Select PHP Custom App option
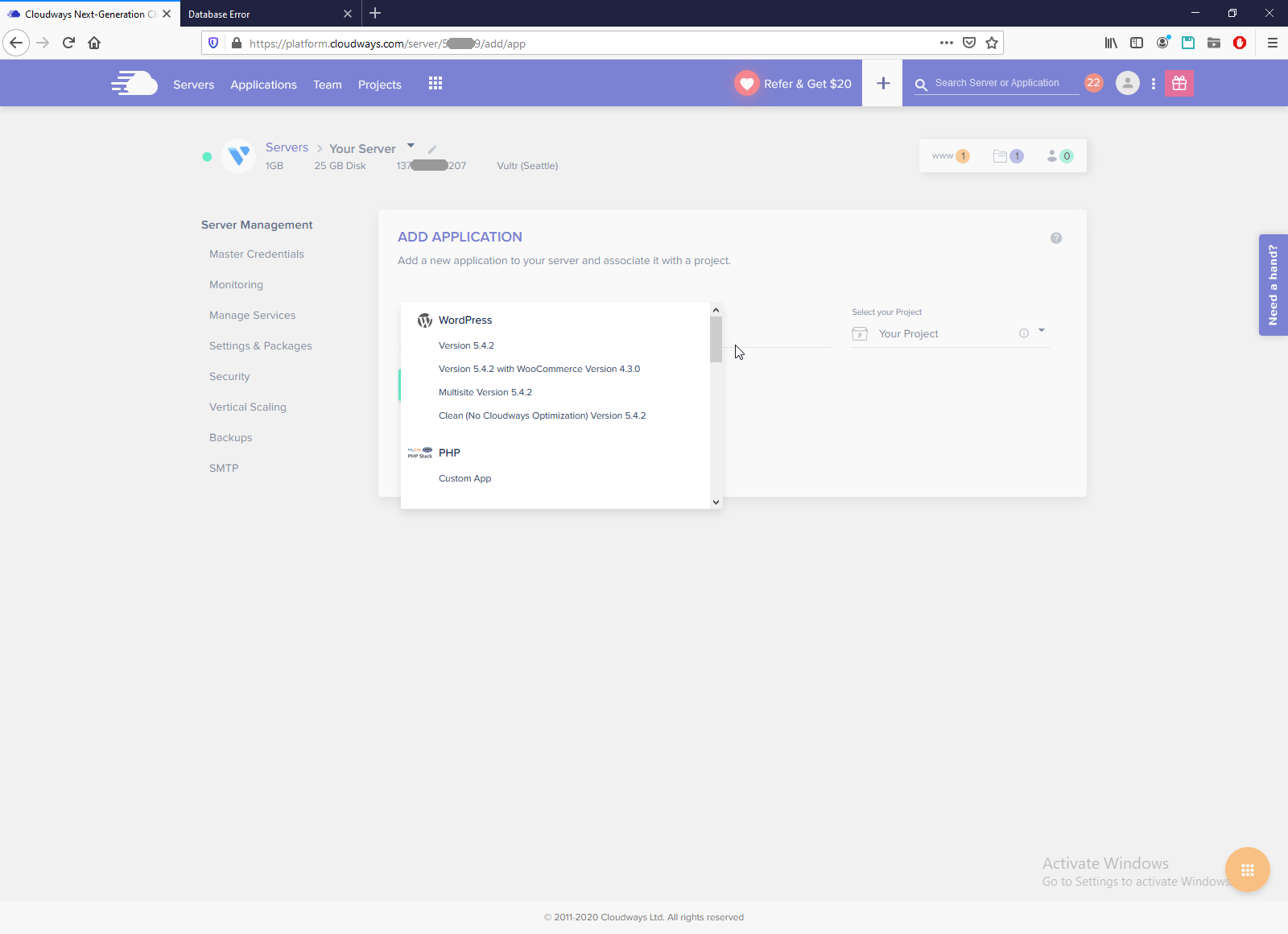1288x934 pixels. pos(464,478)
